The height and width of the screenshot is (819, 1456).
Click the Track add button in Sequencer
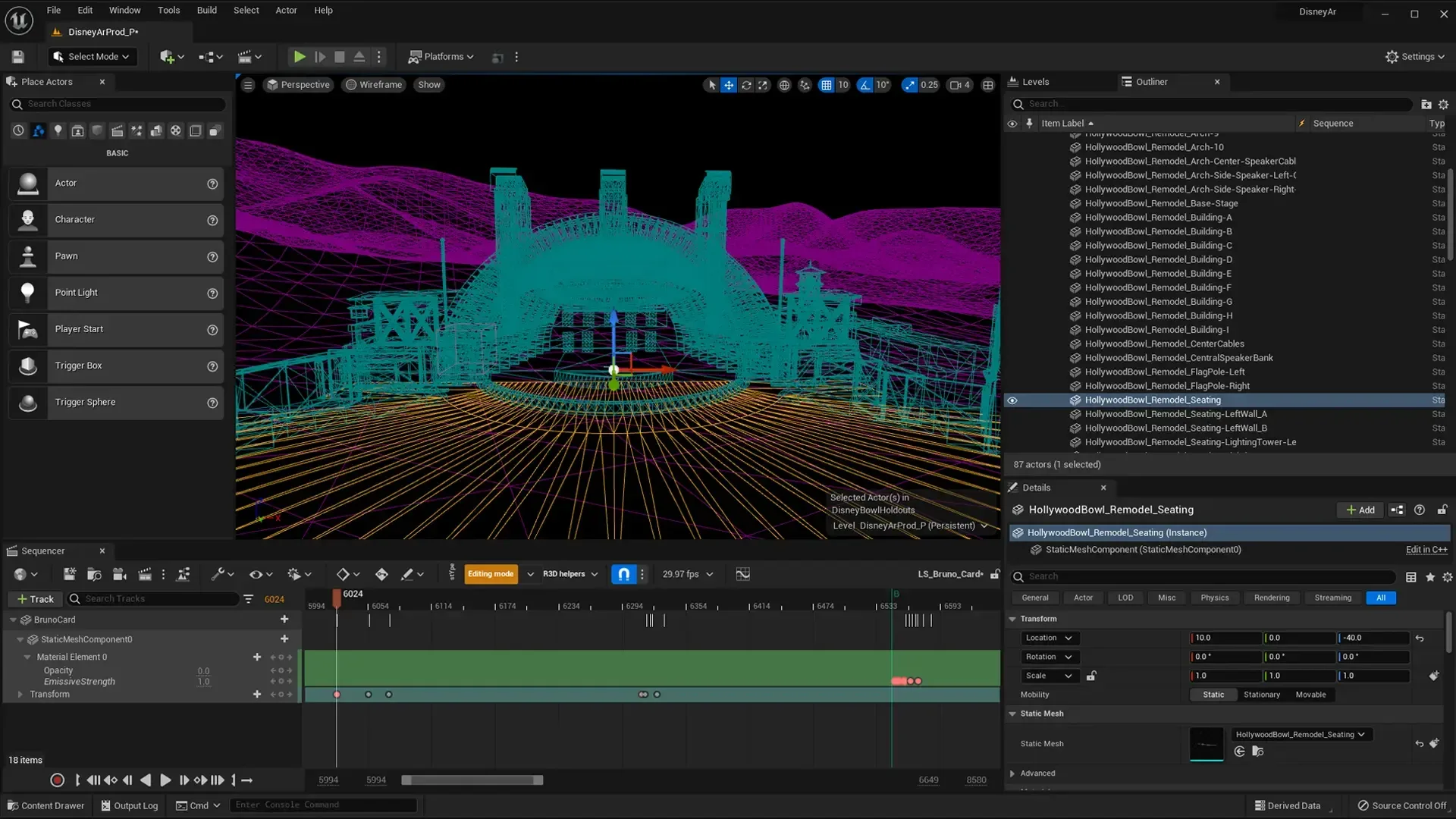pyautogui.click(x=35, y=599)
